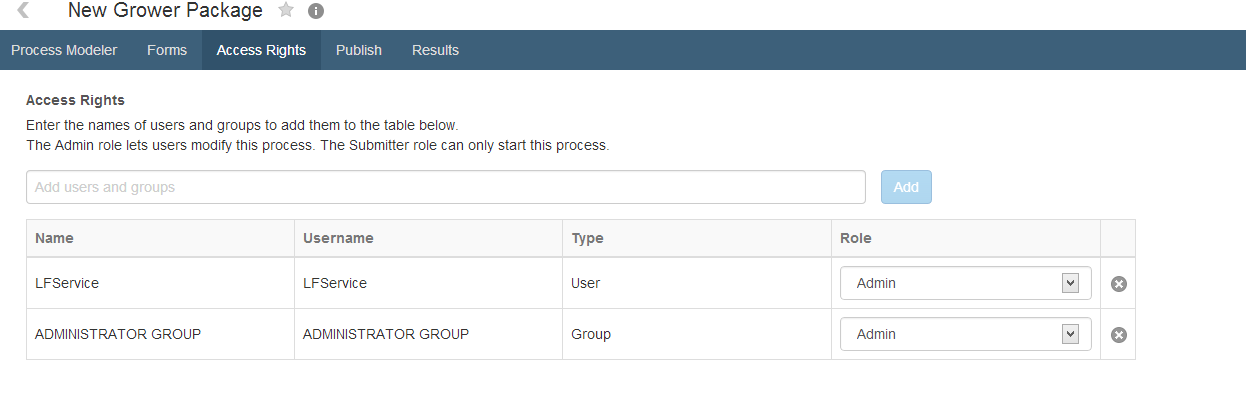The image size is (1246, 406).
Task: Open the Forms tab
Action: coord(167,50)
